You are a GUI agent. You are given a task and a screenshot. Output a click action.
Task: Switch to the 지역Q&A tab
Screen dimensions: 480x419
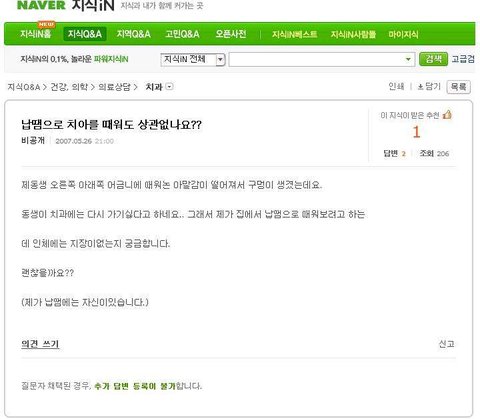pos(133,34)
